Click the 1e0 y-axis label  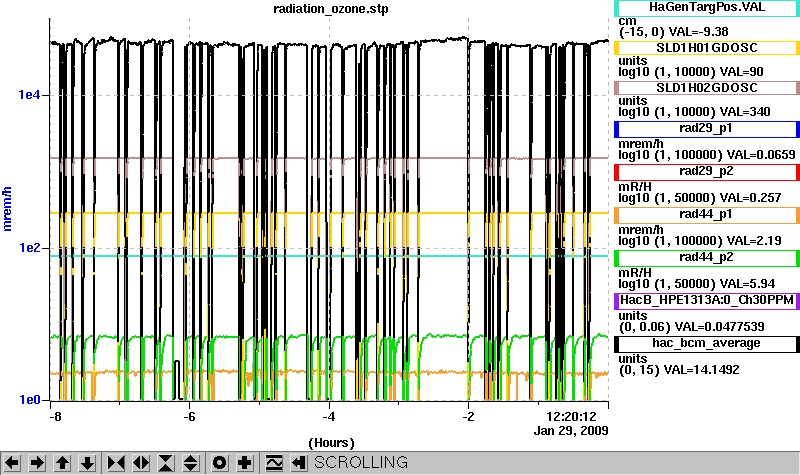click(29, 400)
